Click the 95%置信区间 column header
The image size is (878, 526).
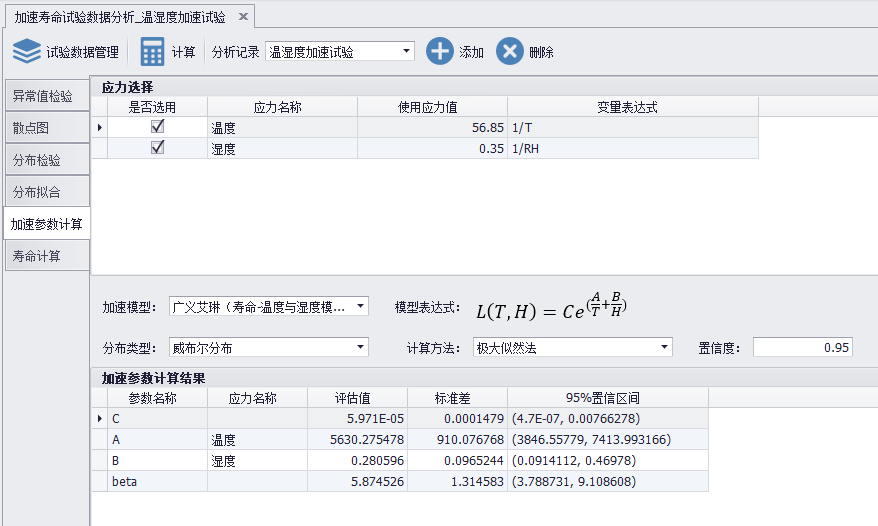(x=608, y=398)
